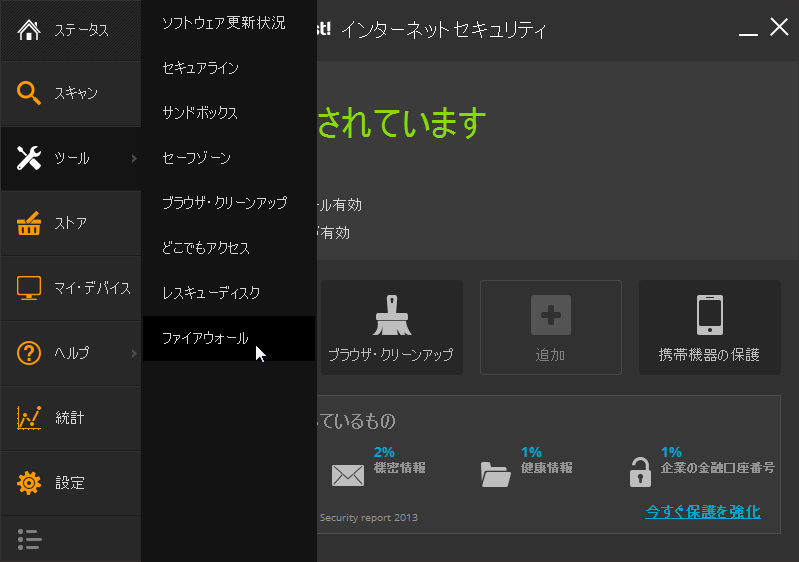Click the Scan magnifying glass icon

click(29, 93)
